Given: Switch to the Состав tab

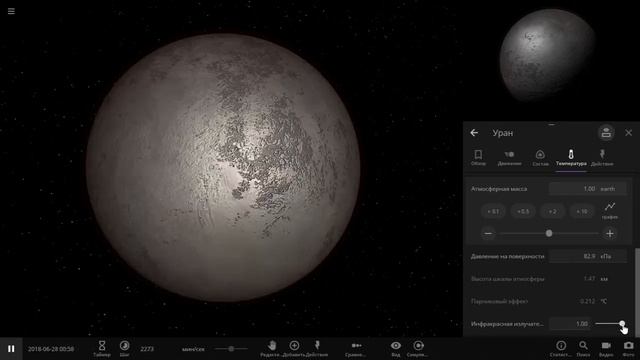Looking at the screenshot, I should 540,158.
